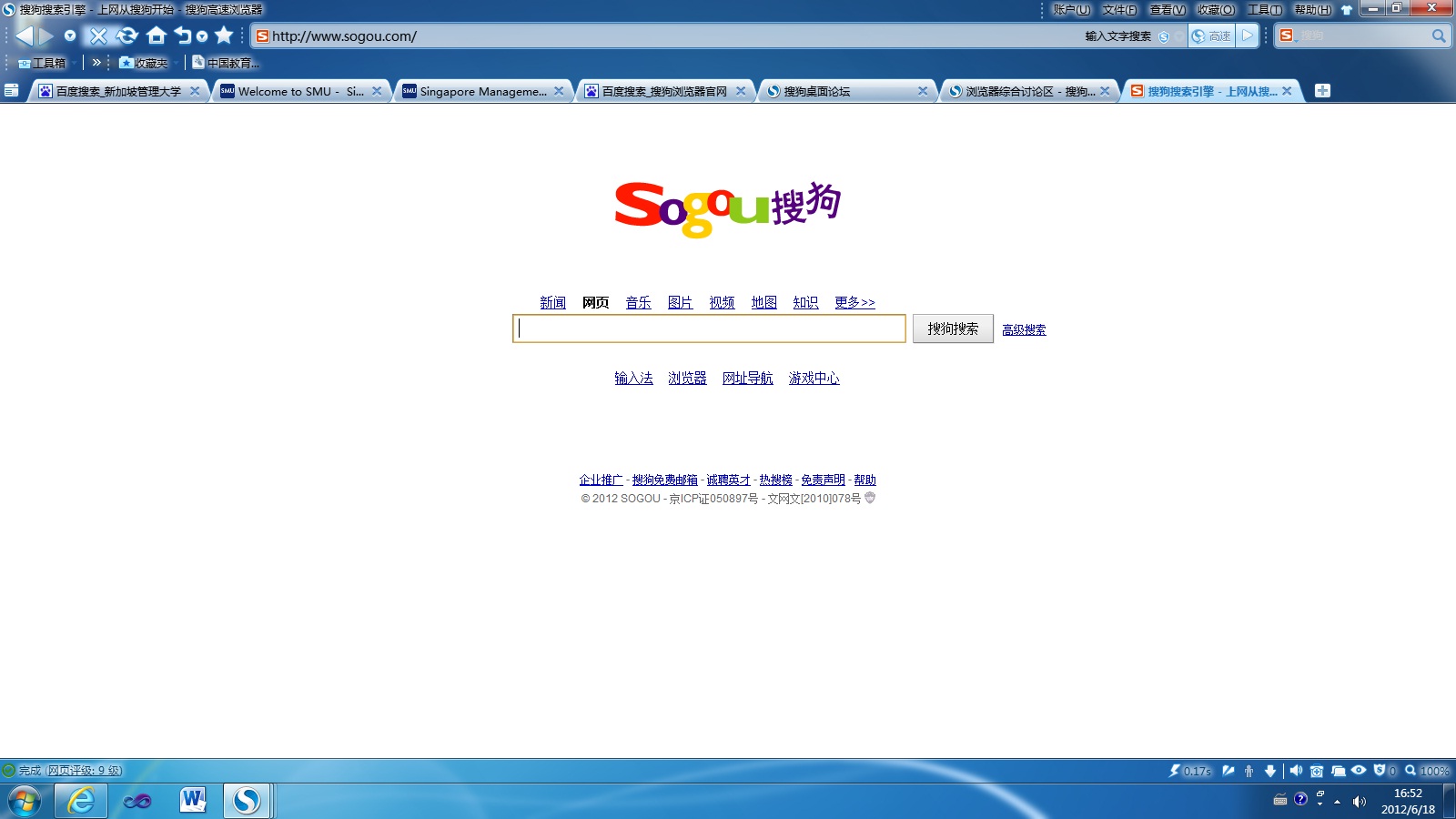Switch to 浏览器综合讨论区 tab
Image resolution: width=1456 pixels, height=819 pixels.
pos(1028,91)
